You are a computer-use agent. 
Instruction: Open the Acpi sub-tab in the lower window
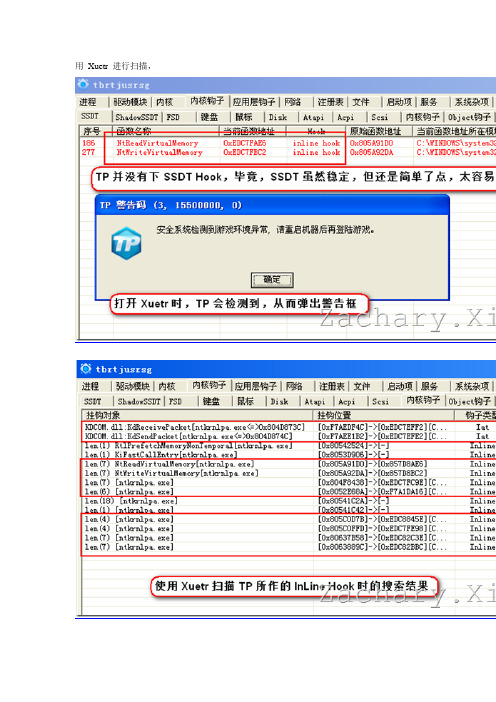pos(347,401)
